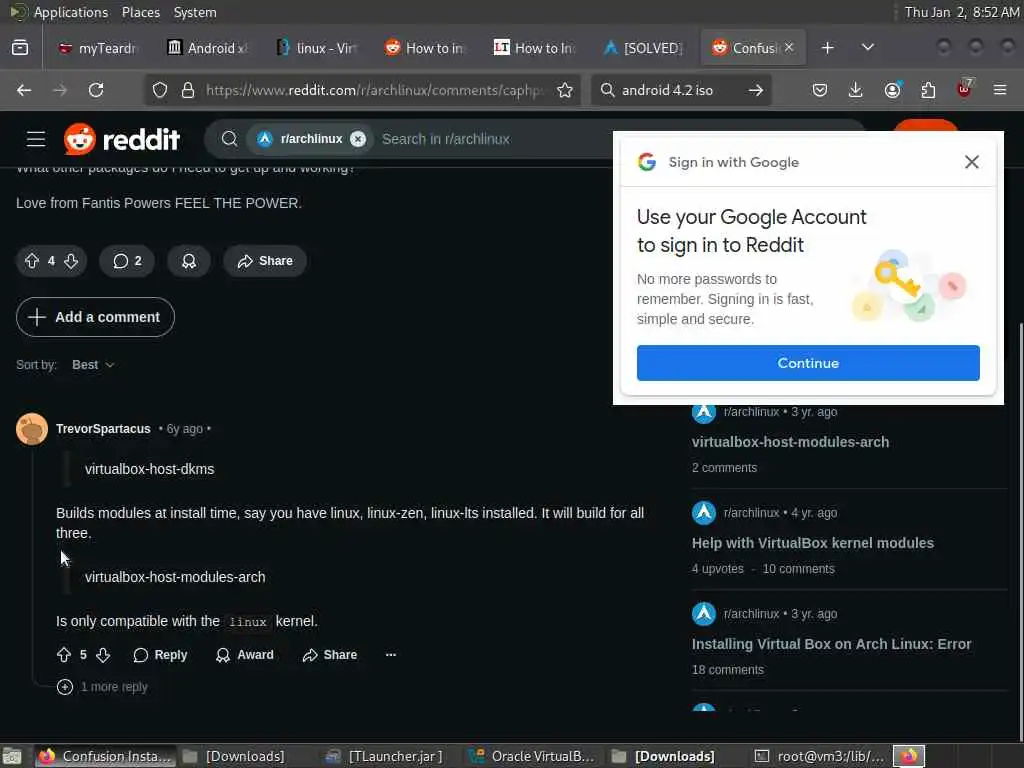
Task: Click Reddit search magnifier icon
Action: 229,139
